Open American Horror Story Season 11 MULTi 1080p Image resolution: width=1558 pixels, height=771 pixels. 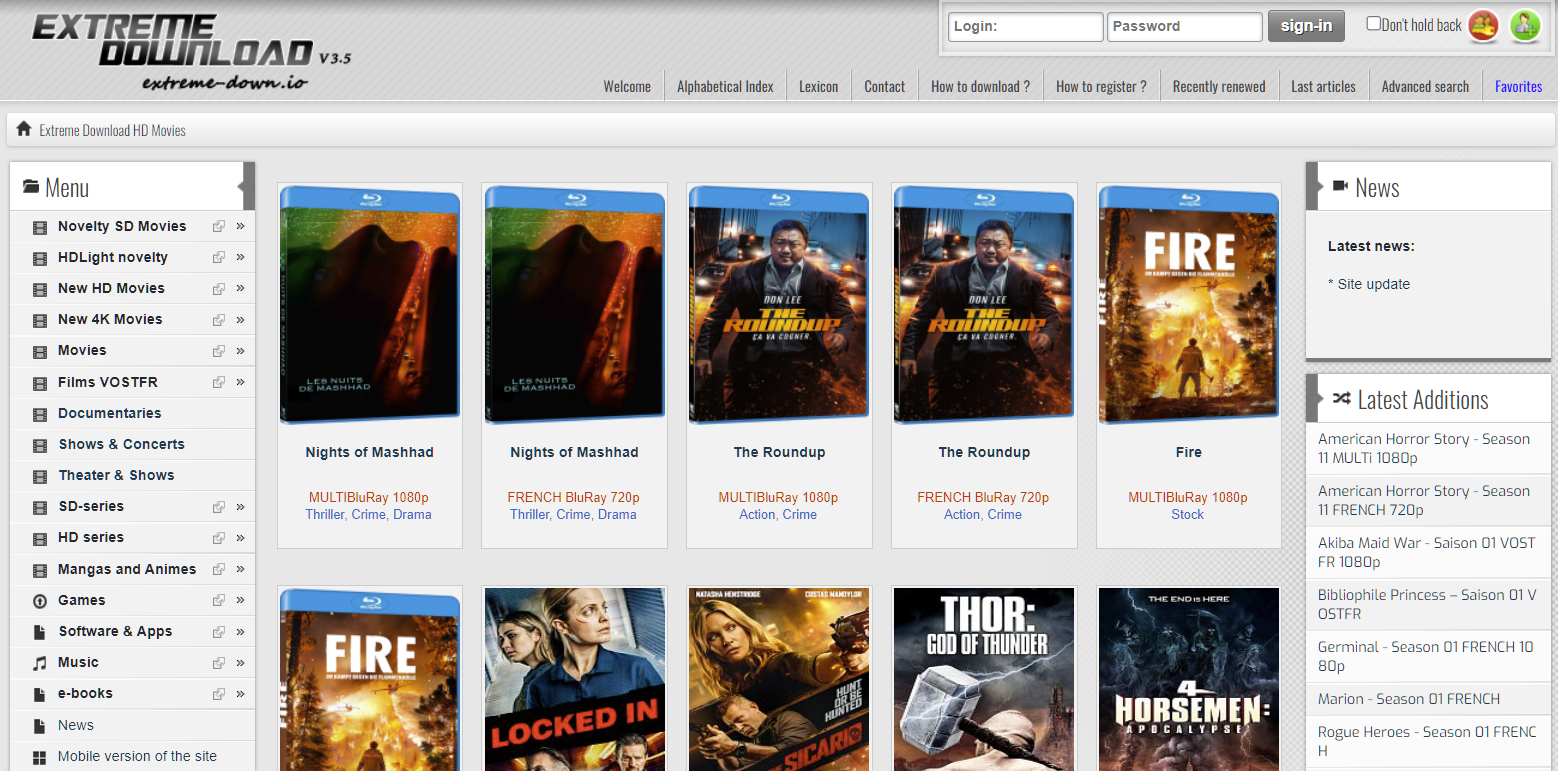[x=1424, y=448]
